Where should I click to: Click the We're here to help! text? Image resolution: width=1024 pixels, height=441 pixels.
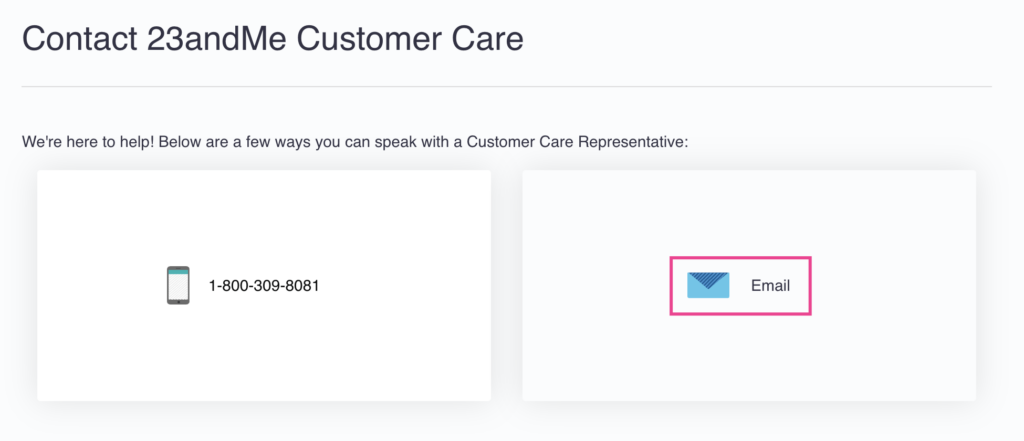[88, 142]
